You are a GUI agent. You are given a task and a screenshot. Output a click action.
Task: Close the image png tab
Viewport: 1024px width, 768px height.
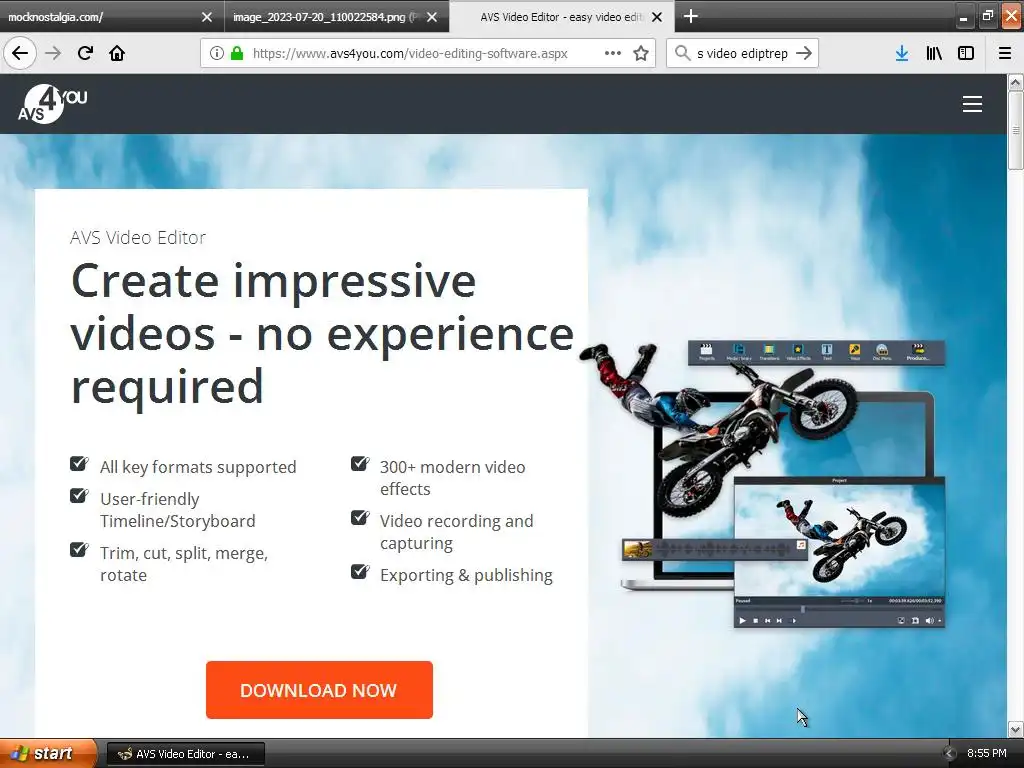[x=432, y=17]
